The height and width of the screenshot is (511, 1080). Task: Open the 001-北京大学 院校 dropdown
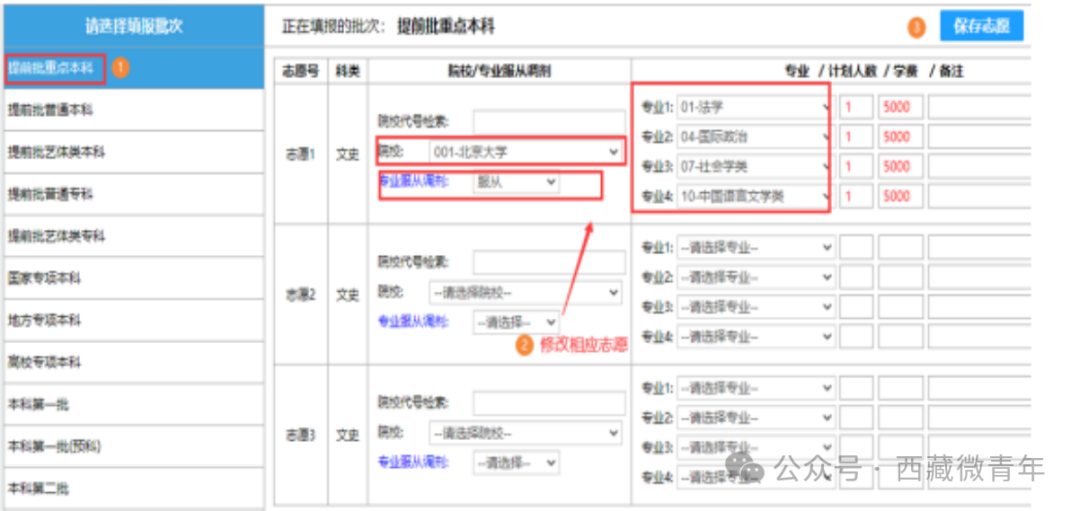point(525,152)
